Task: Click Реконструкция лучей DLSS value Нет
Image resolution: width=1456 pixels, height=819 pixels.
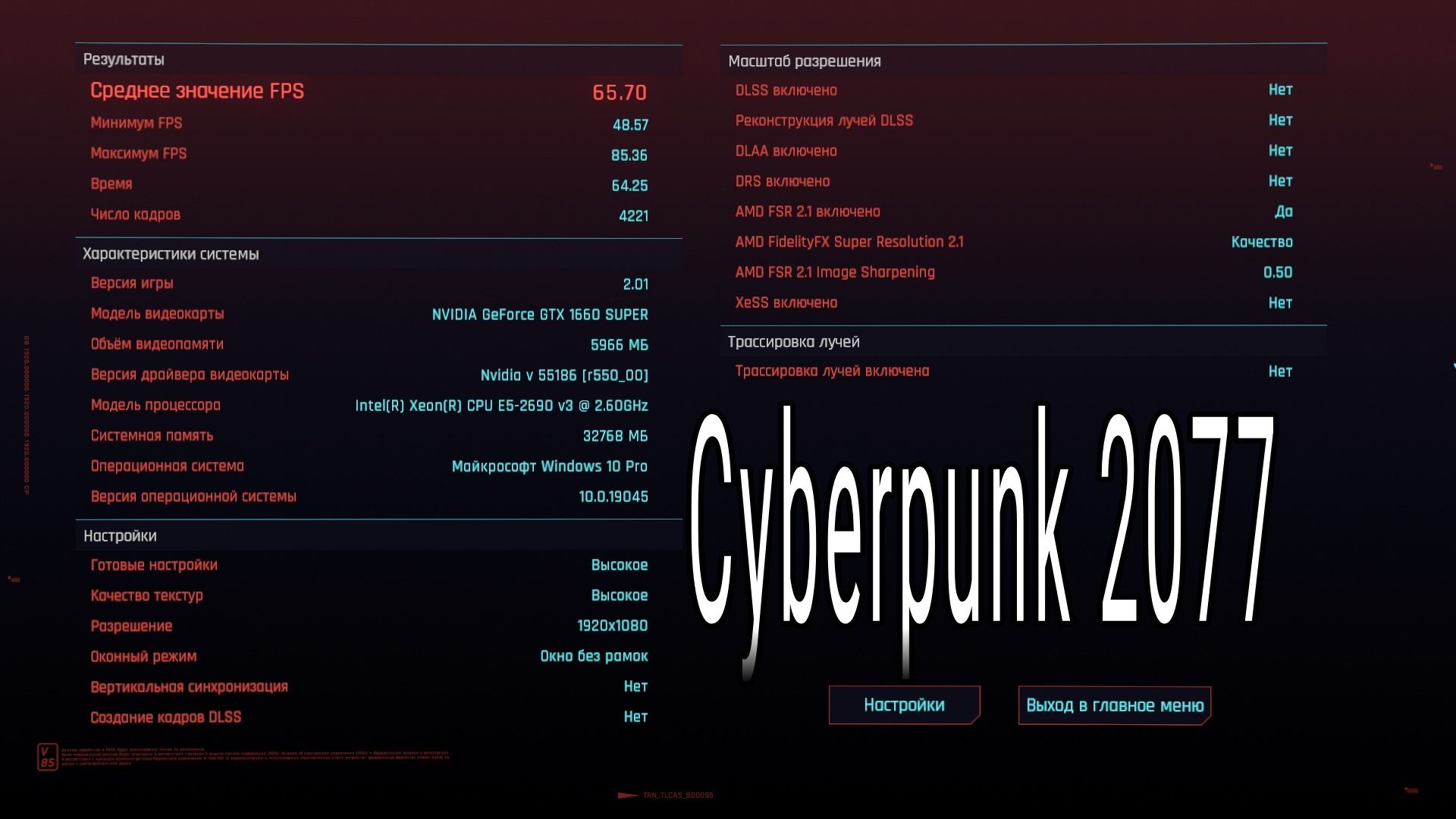Action: point(1280,120)
